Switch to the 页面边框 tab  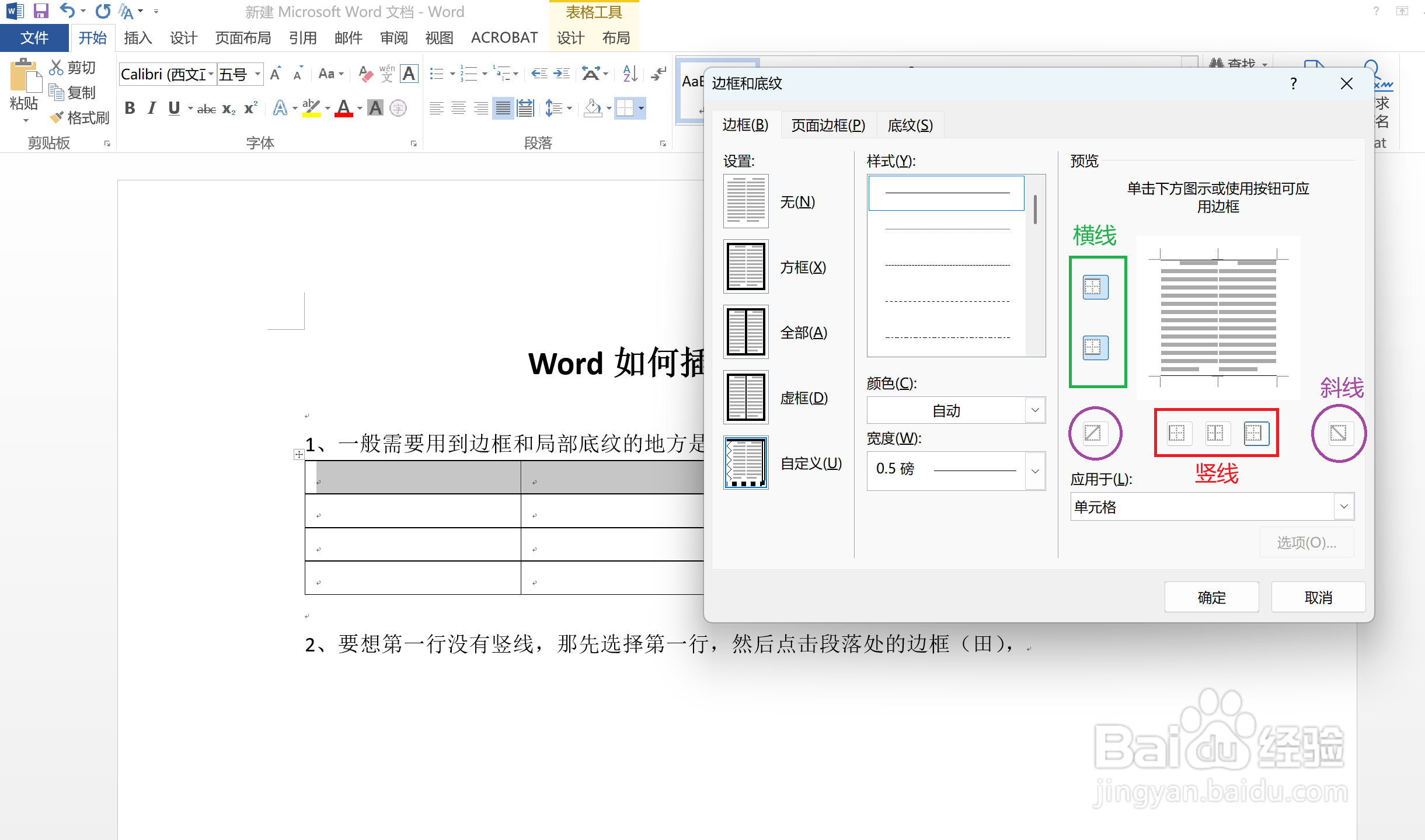point(827,124)
